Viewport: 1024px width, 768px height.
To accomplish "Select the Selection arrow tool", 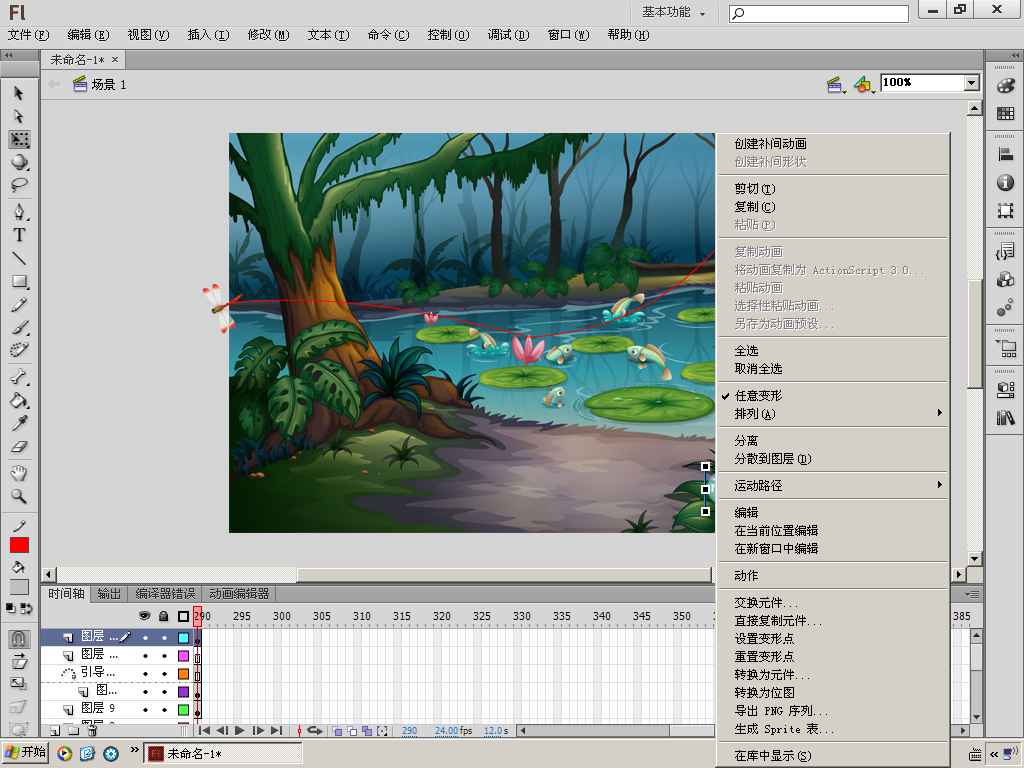I will point(19,93).
